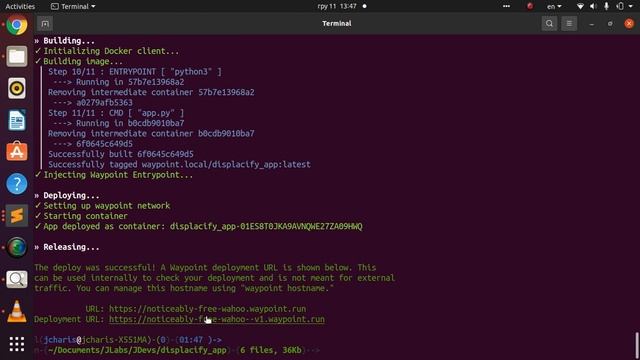
Task: Open the Wi-Fi network indicator
Action: (580, 6)
